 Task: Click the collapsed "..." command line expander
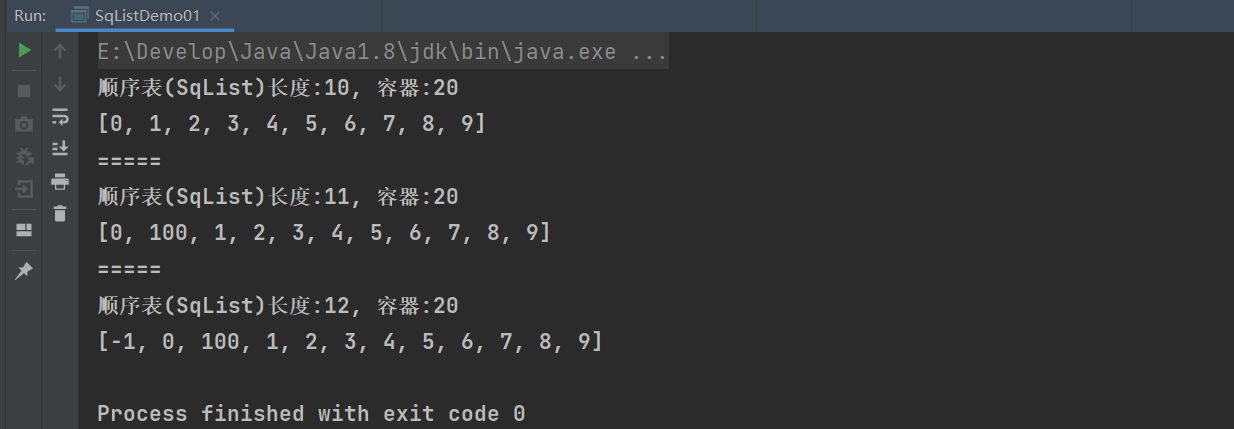pyautogui.click(x=650, y=52)
